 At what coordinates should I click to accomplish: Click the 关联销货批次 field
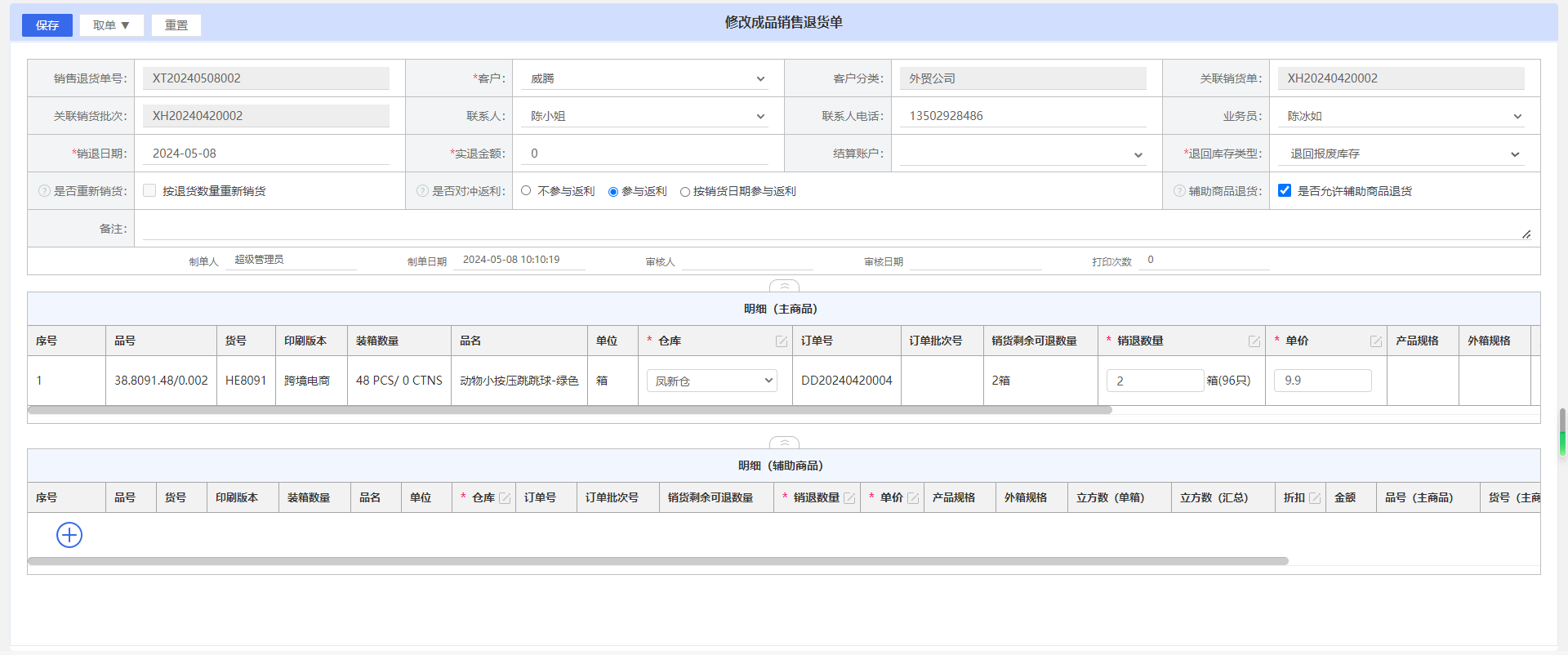coord(266,116)
